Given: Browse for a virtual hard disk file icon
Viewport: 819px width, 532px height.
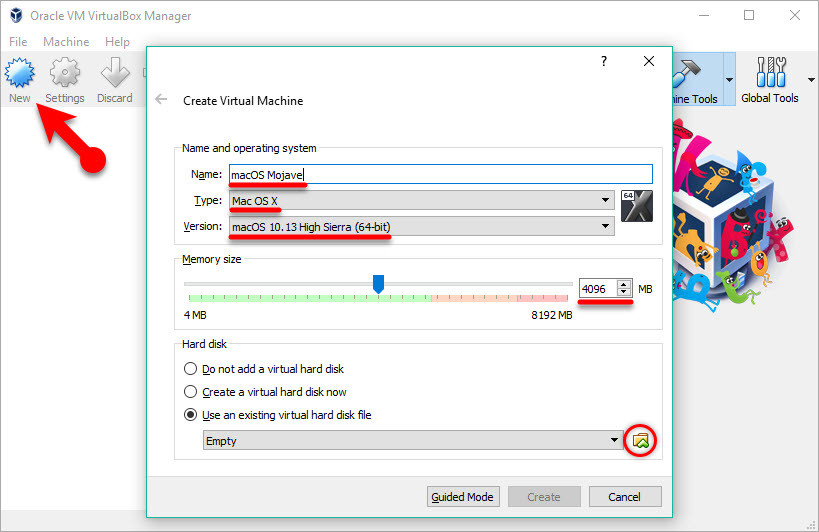Looking at the screenshot, I should pyautogui.click(x=640, y=441).
